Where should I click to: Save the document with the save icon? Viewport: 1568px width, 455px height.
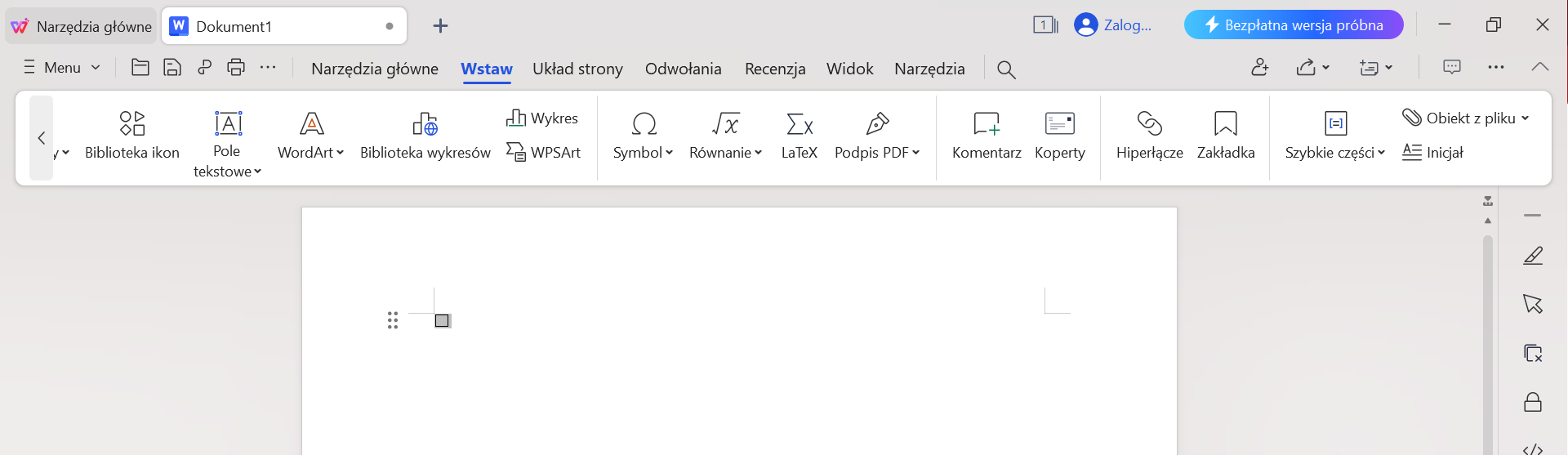click(172, 68)
